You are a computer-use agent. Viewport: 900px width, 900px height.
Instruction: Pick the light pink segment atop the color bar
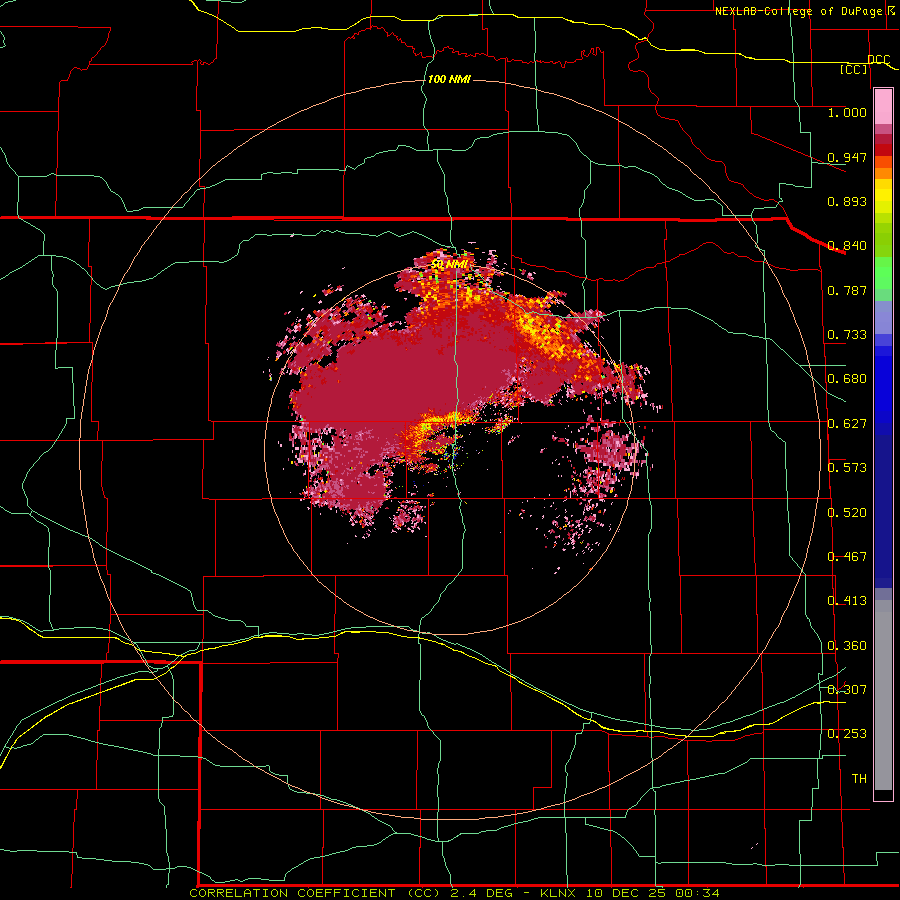[883, 107]
